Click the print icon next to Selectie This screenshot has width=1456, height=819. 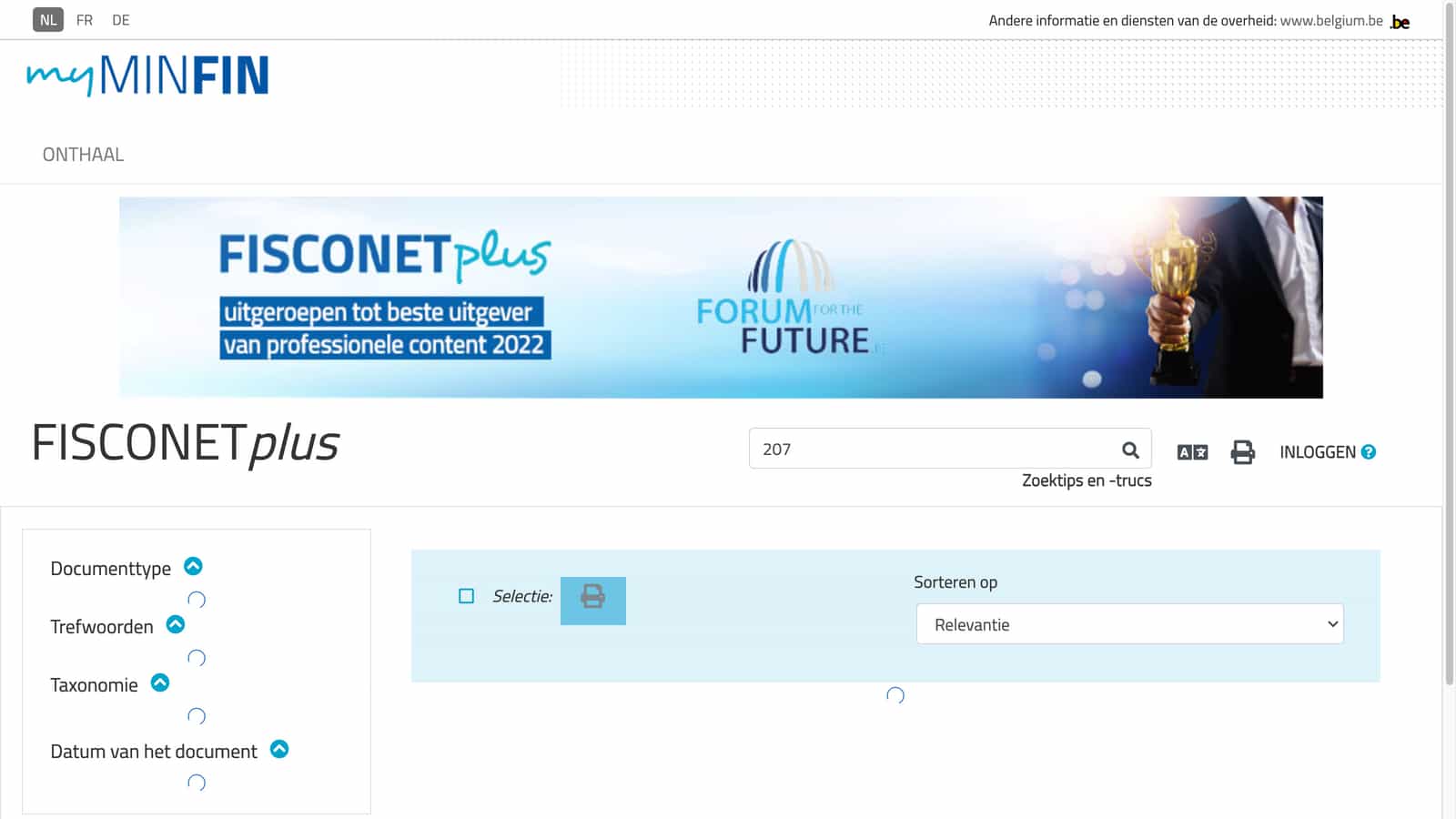tap(593, 600)
